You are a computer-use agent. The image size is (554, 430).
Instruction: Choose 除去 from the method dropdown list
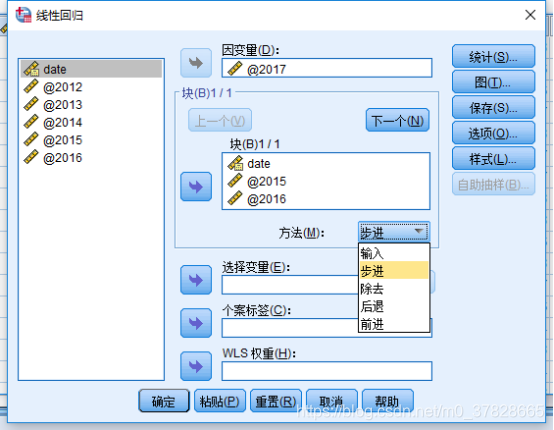click(394, 289)
